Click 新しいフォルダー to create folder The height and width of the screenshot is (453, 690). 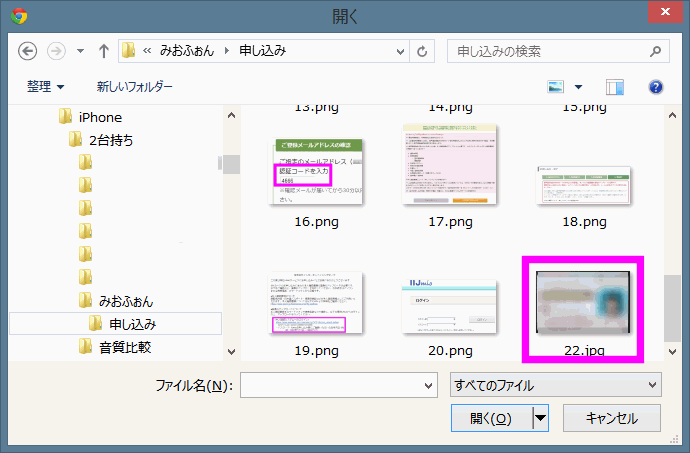coord(134,88)
